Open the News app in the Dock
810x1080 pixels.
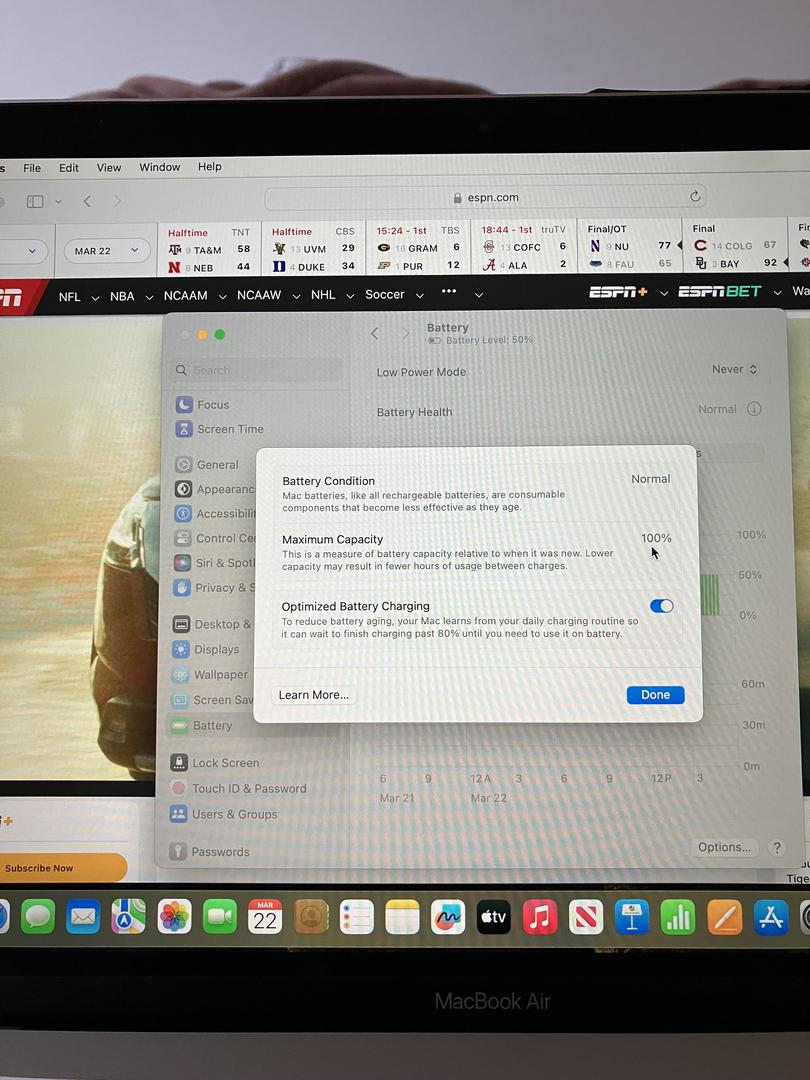(586, 917)
